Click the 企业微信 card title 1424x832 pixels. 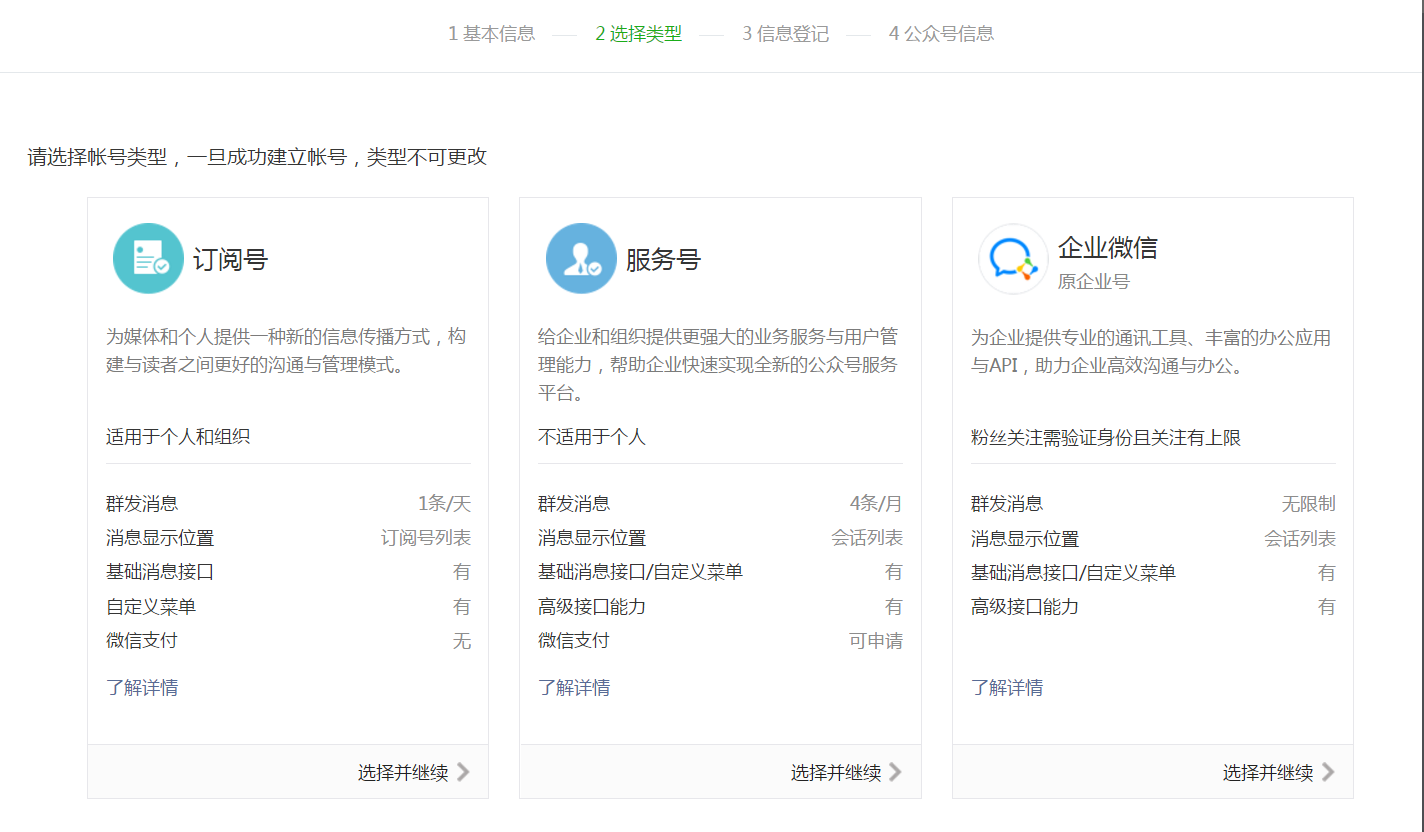click(1107, 248)
